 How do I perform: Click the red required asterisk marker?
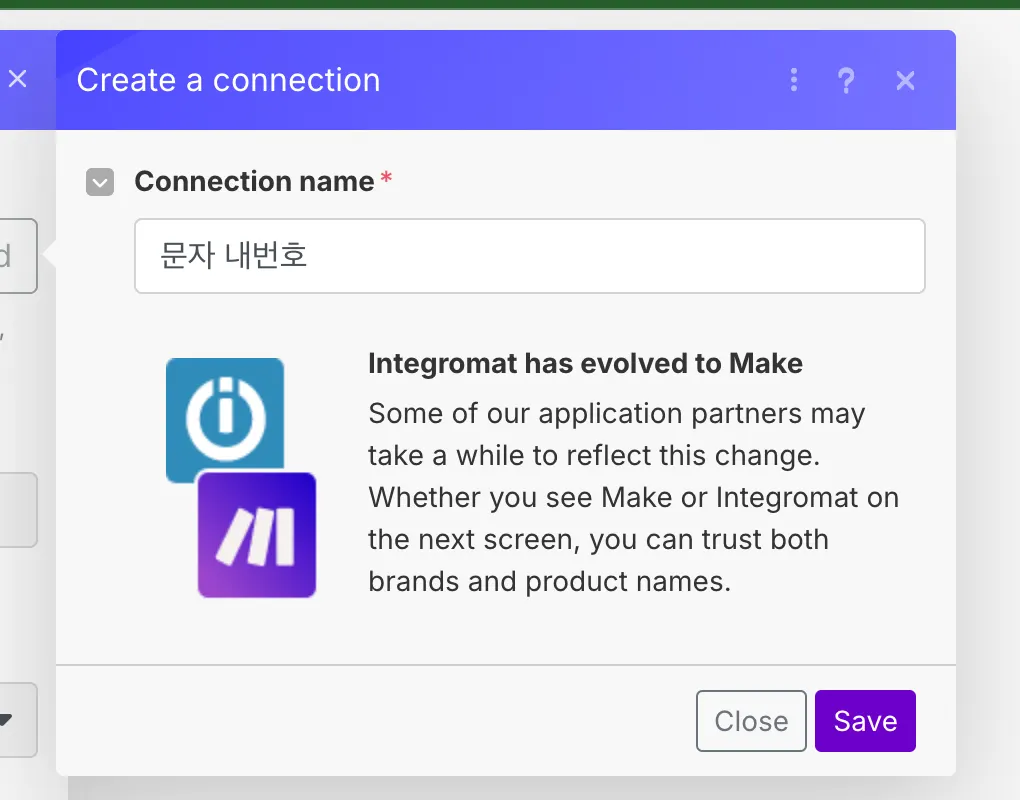386,180
